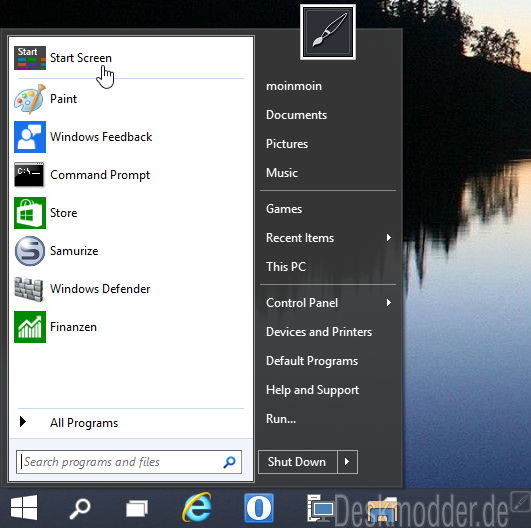
Task: Open Windows Defender wall icon
Action: [x=29, y=289]
